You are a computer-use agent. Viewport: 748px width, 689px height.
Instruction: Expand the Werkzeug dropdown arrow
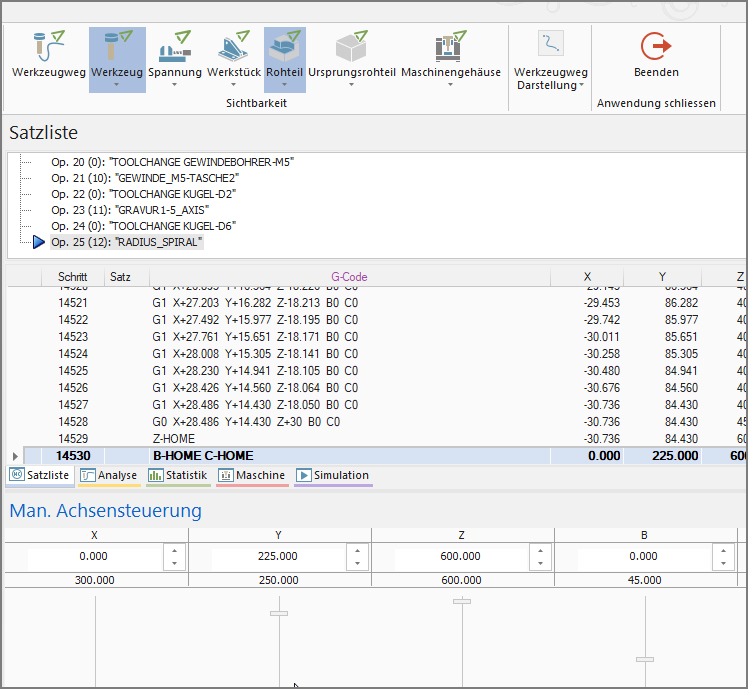[x=116, y=85]
